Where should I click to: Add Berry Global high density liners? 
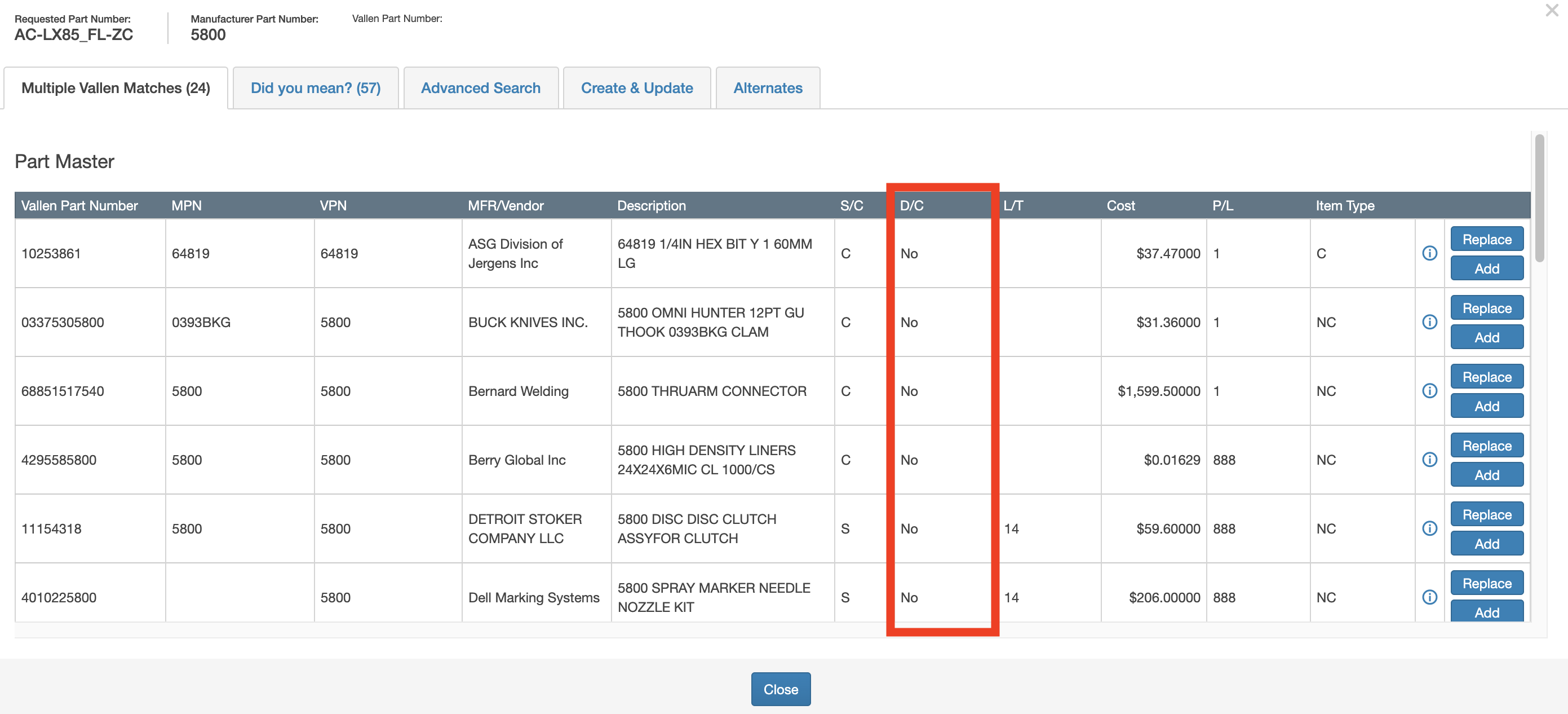tap(1486, 475)
